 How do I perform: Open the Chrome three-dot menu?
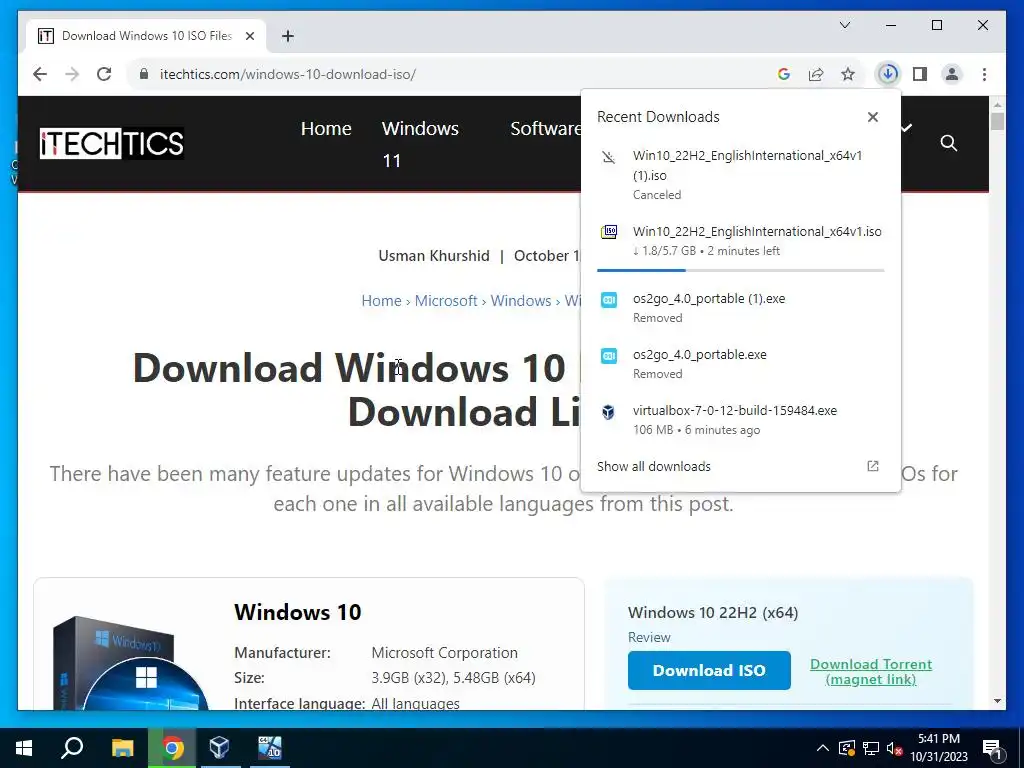[x=984, y=74]
